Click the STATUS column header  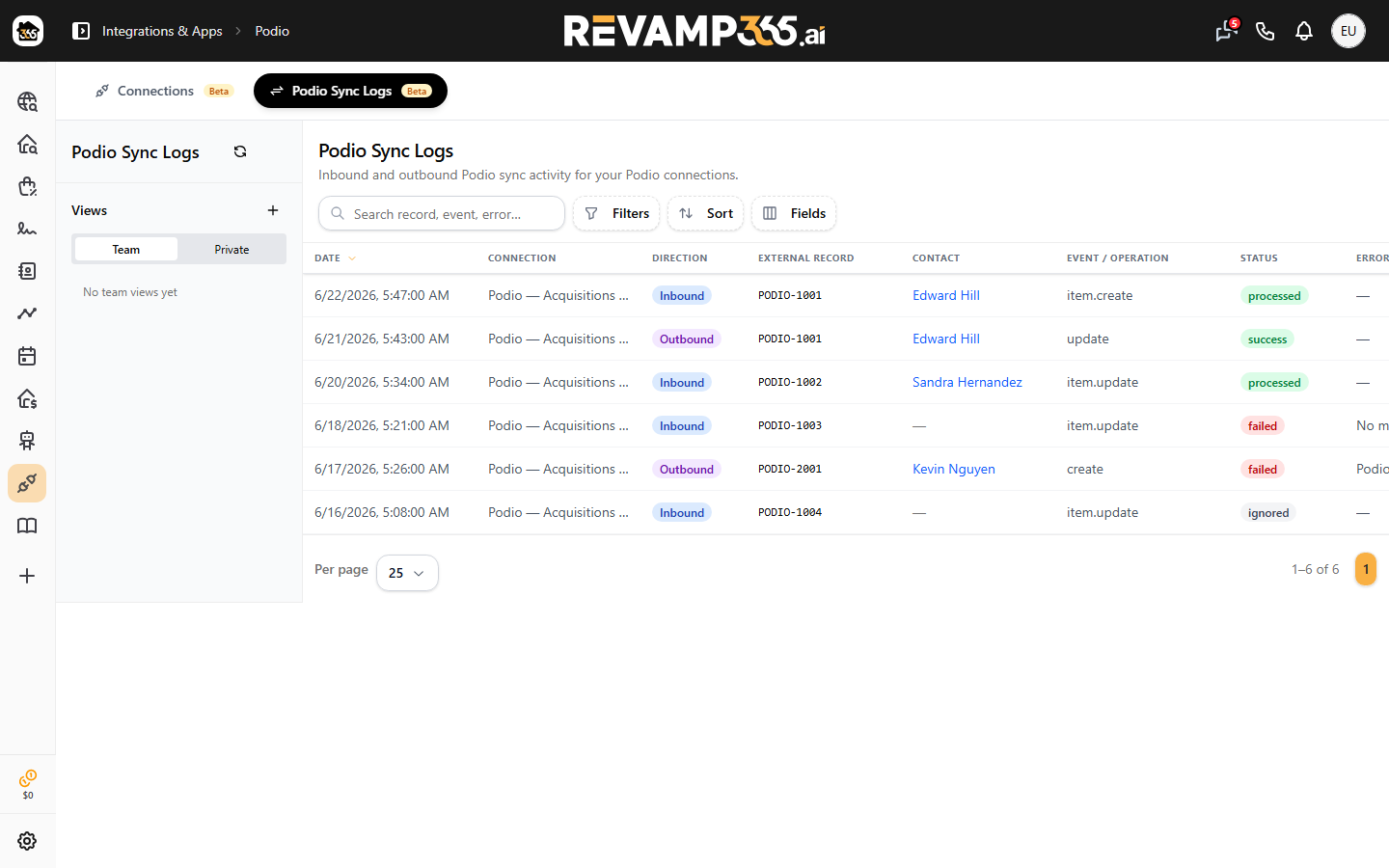coord(1259,258)
